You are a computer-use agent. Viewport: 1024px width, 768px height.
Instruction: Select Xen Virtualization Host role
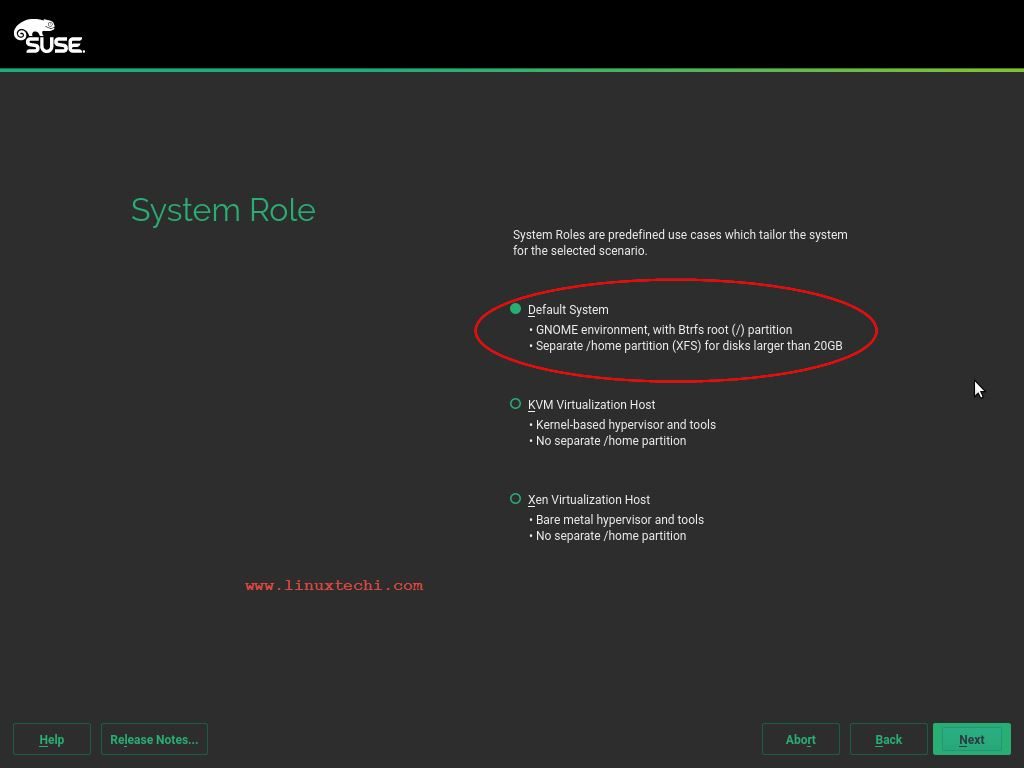[516, 498]
